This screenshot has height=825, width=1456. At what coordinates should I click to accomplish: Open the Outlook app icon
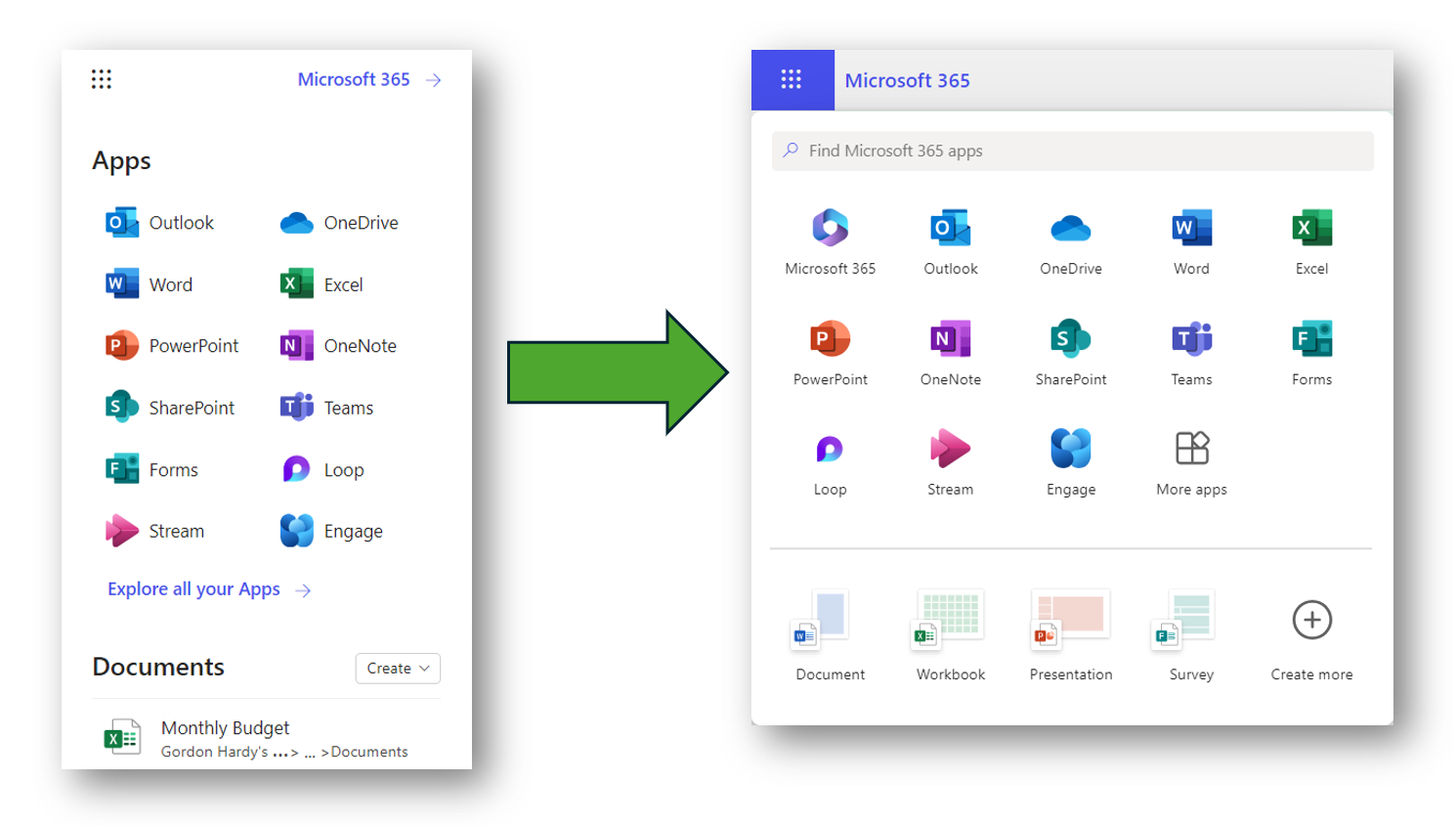pos(949,227)
